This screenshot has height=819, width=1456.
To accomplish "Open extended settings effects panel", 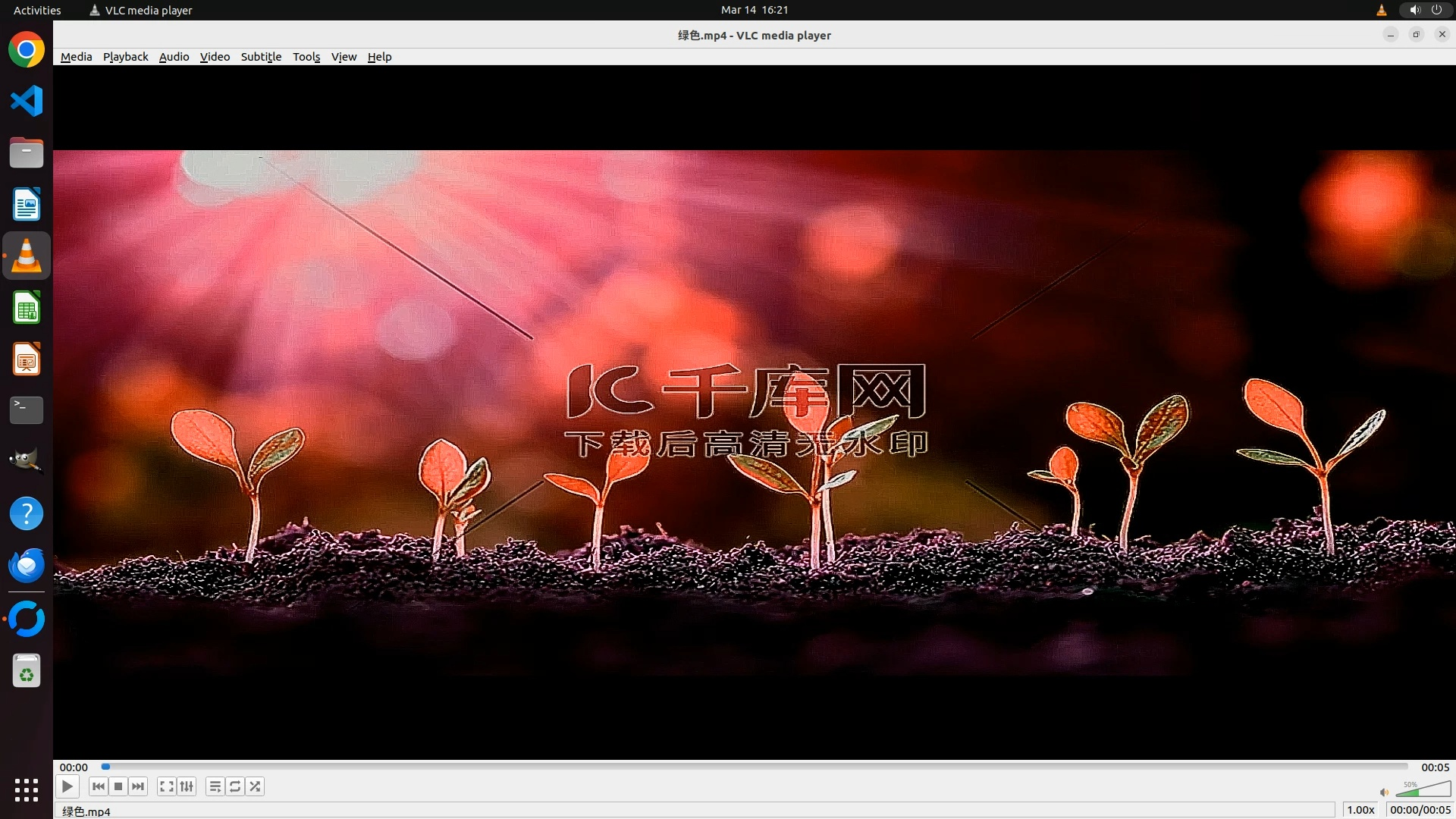I will 187,786.
